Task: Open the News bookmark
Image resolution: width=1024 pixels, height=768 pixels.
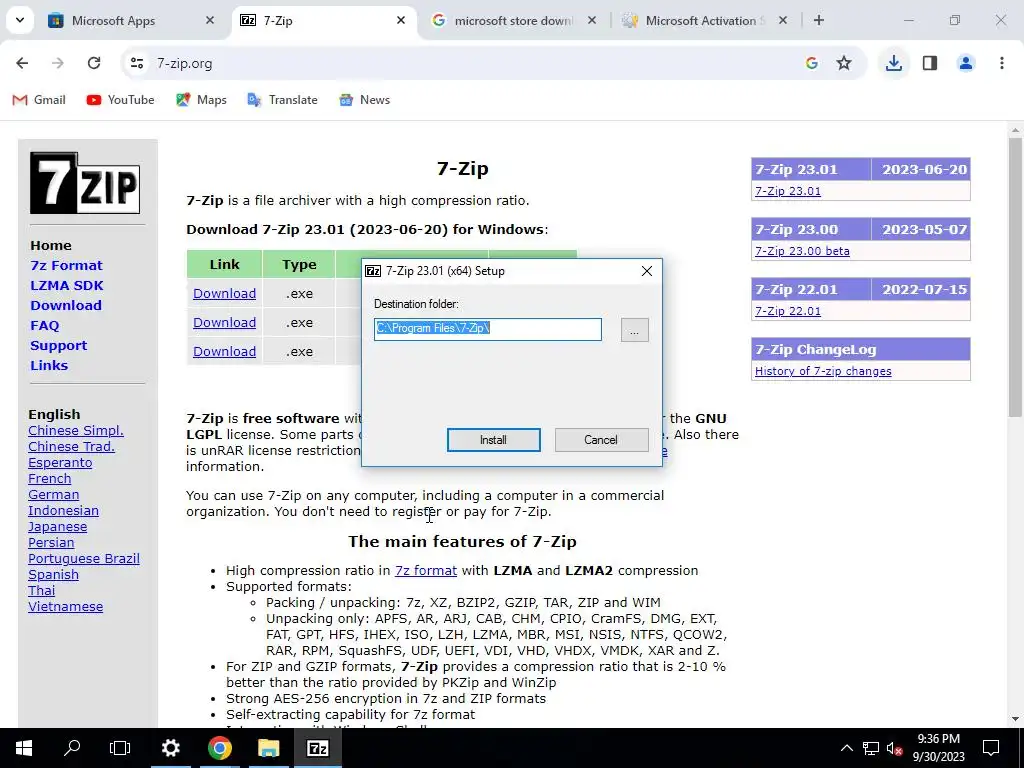Action: [x=364, y=100]
